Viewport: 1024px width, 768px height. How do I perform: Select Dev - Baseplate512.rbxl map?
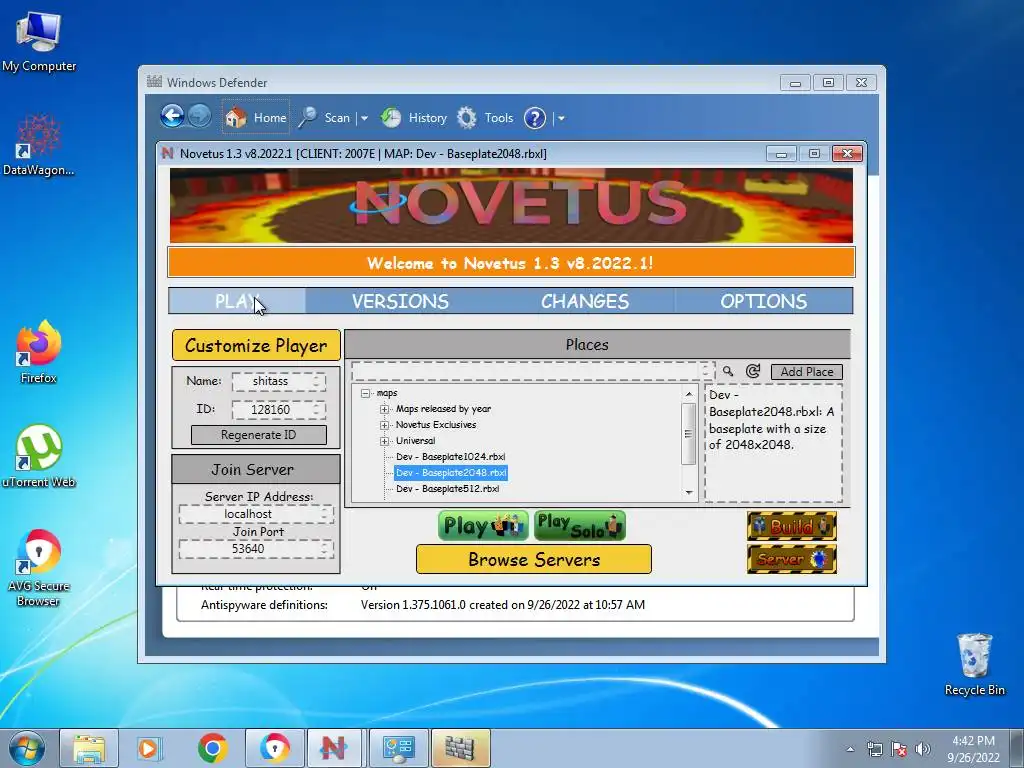point(447,488)
